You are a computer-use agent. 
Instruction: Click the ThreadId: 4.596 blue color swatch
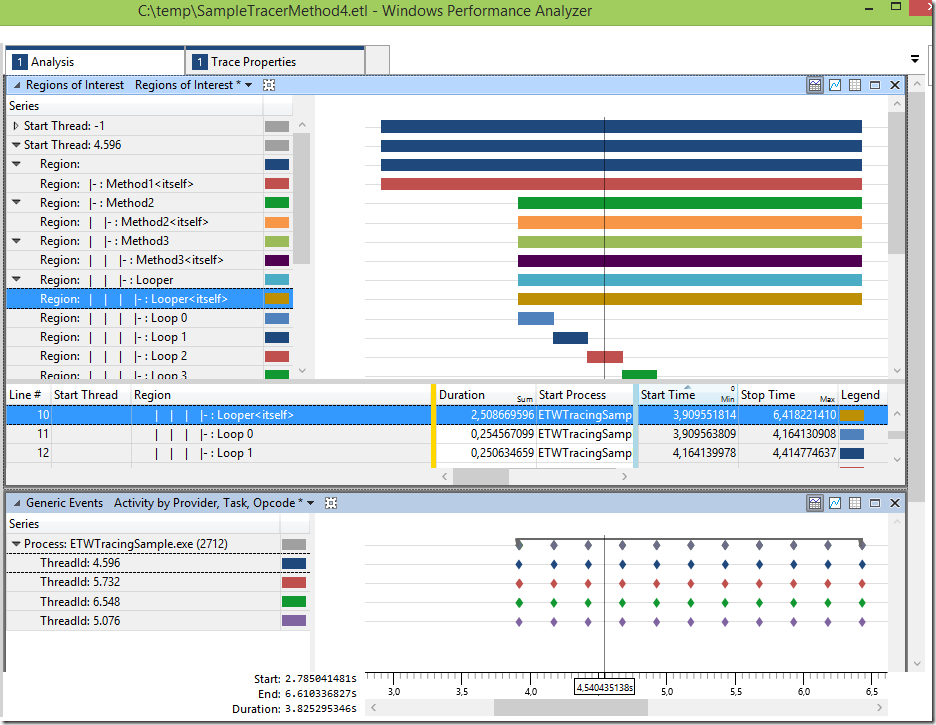pyautogui.click(x=294, y=563)
